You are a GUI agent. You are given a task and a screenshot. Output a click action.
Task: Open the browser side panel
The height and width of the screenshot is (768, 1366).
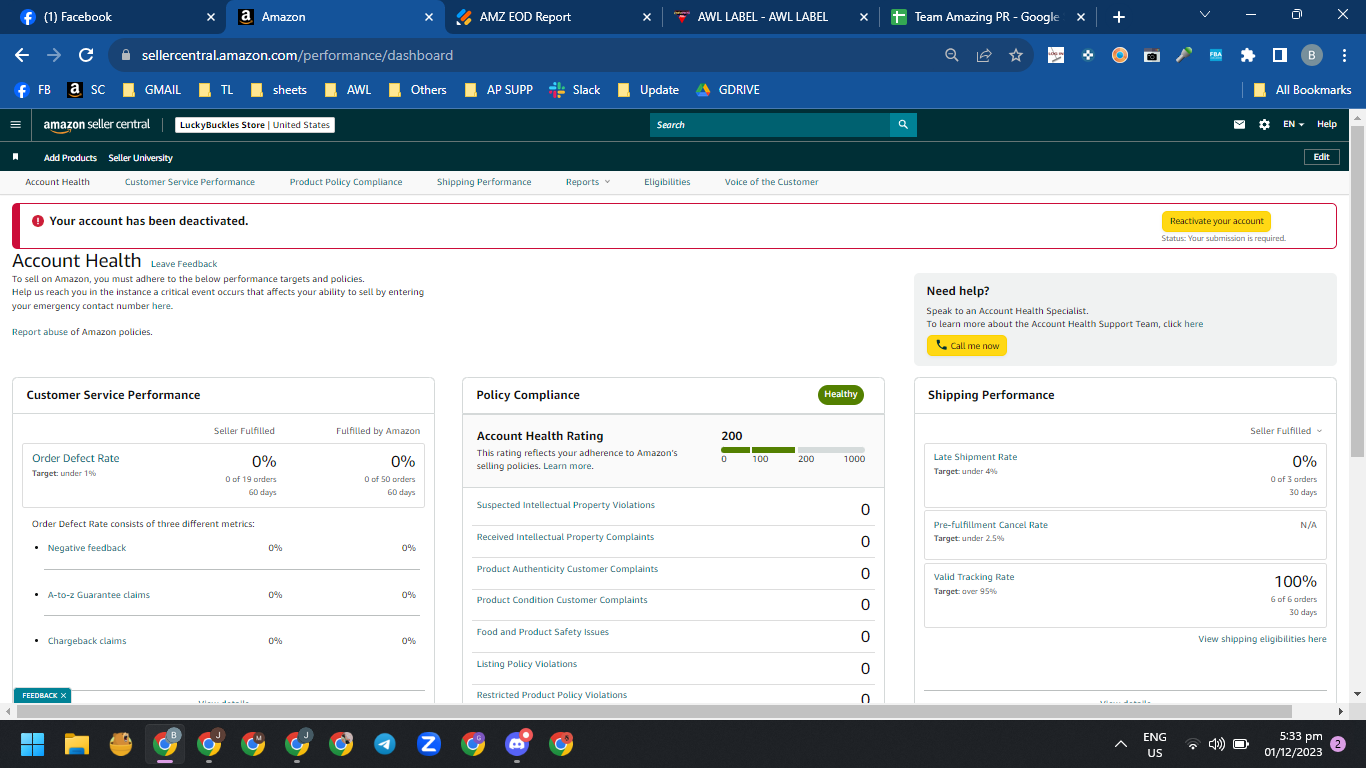click(x=1279, y=55)
